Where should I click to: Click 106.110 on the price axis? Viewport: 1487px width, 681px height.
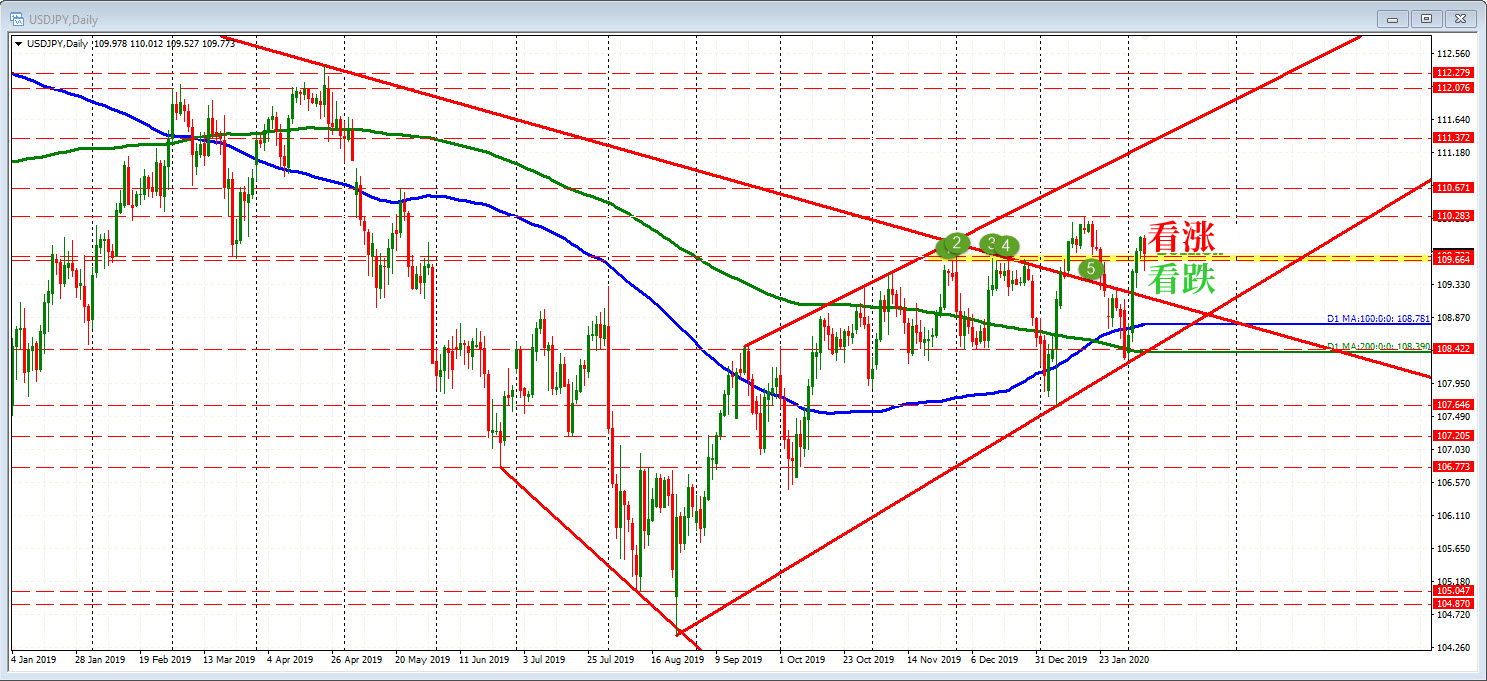pyautogui.click(x=1453, y=516)
